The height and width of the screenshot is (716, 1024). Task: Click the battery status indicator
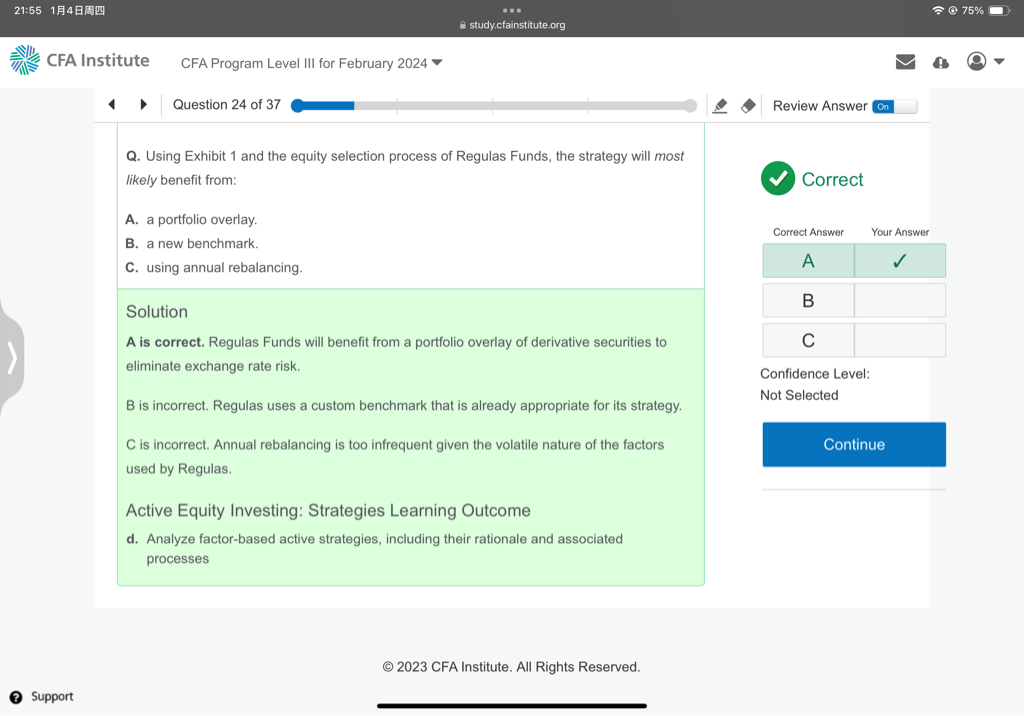(1000, 10)
